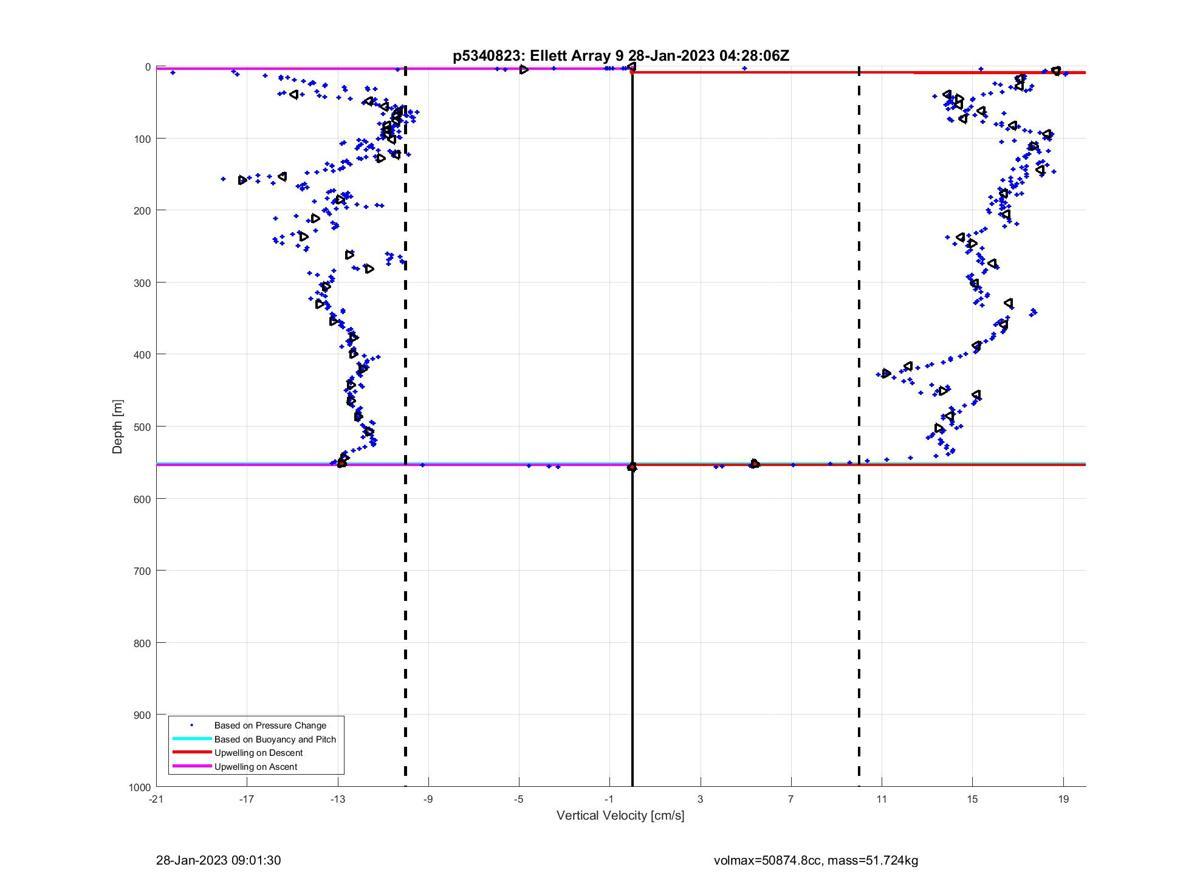This screenshot has width=1200, height=885.
Task: Click the red line swatch in legend
Action: [x=191, y=753]
